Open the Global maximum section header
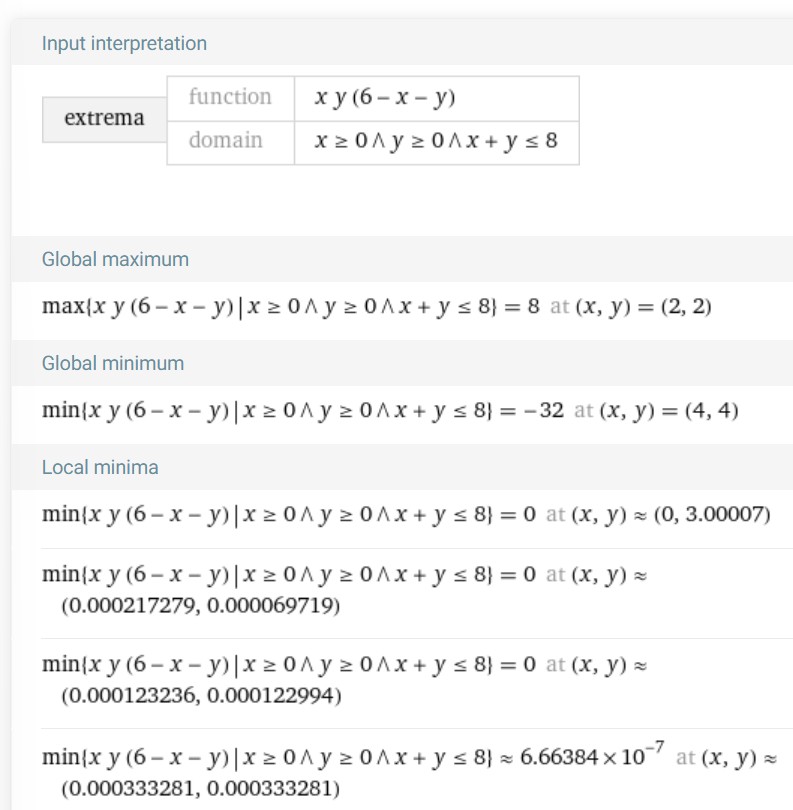 pos(115,259)
